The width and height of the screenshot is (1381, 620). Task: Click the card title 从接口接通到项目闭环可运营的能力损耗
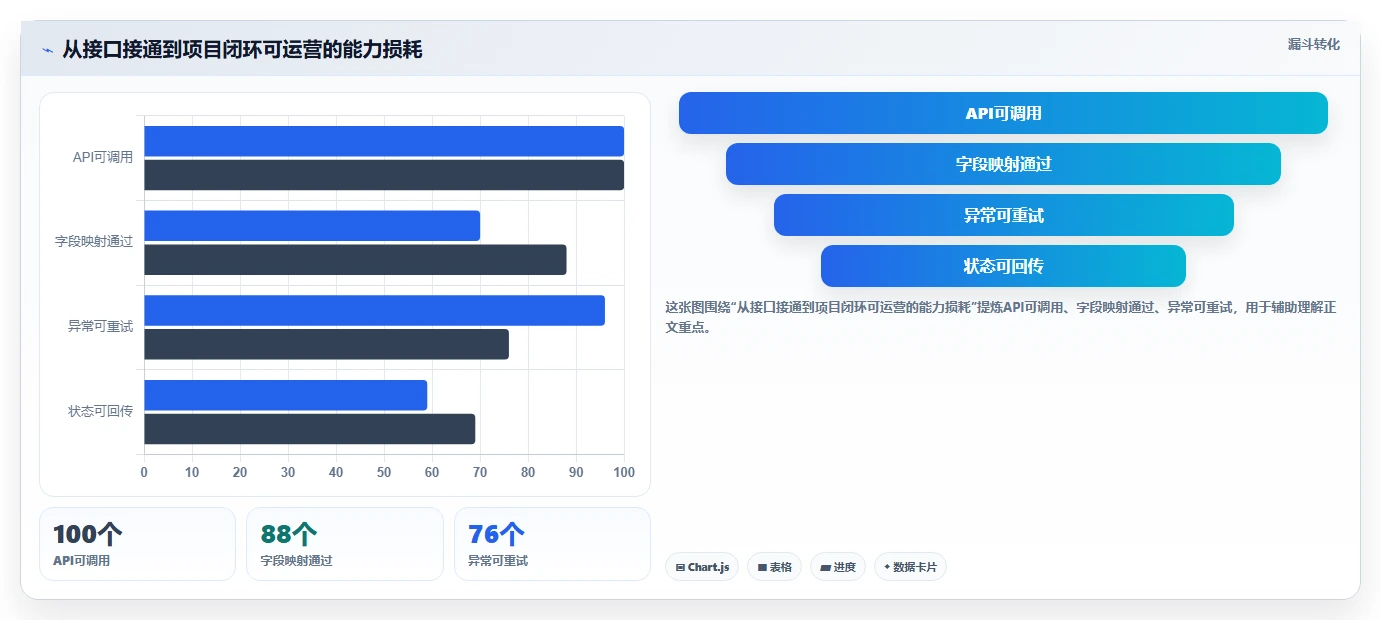[242, 50]
